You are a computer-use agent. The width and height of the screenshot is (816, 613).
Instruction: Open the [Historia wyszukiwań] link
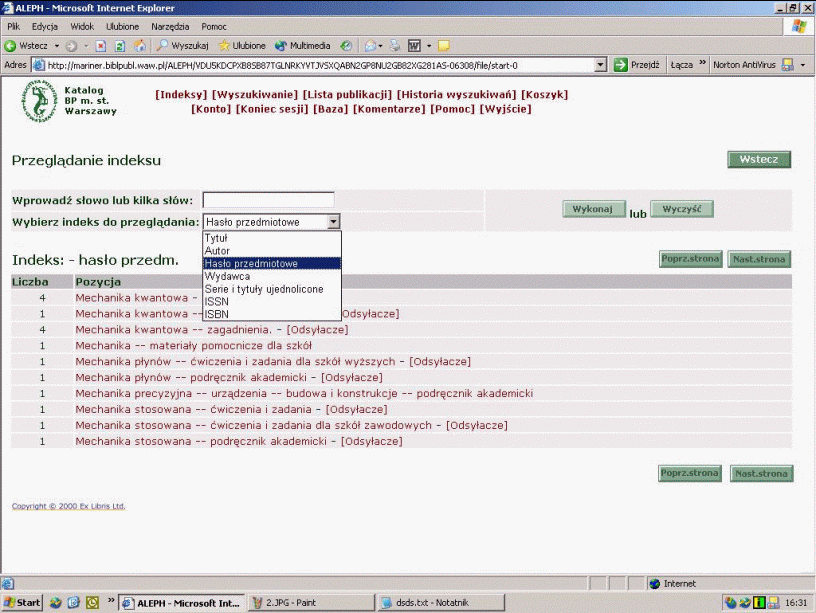(x=456, y=95)
